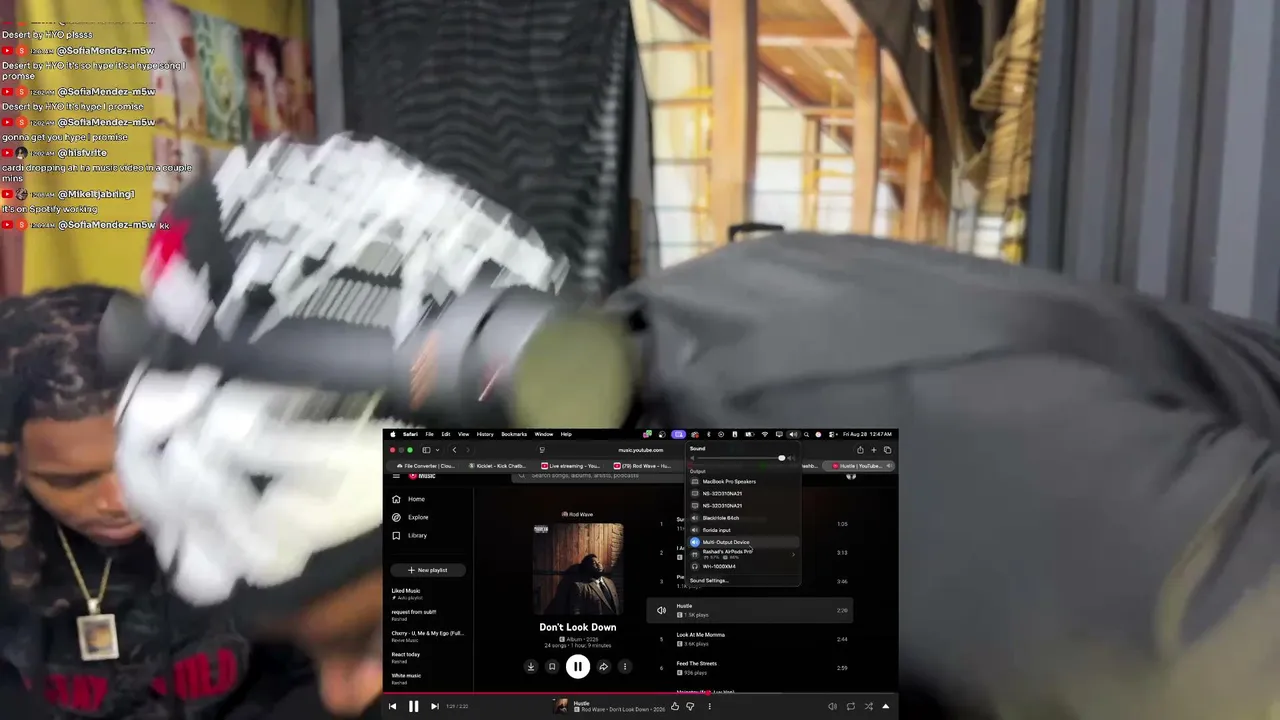Open the Chxrry U, Me & My Ego playlist
Image resolution: width=1280 pixels, height=720 pixels.
(428, 636)
